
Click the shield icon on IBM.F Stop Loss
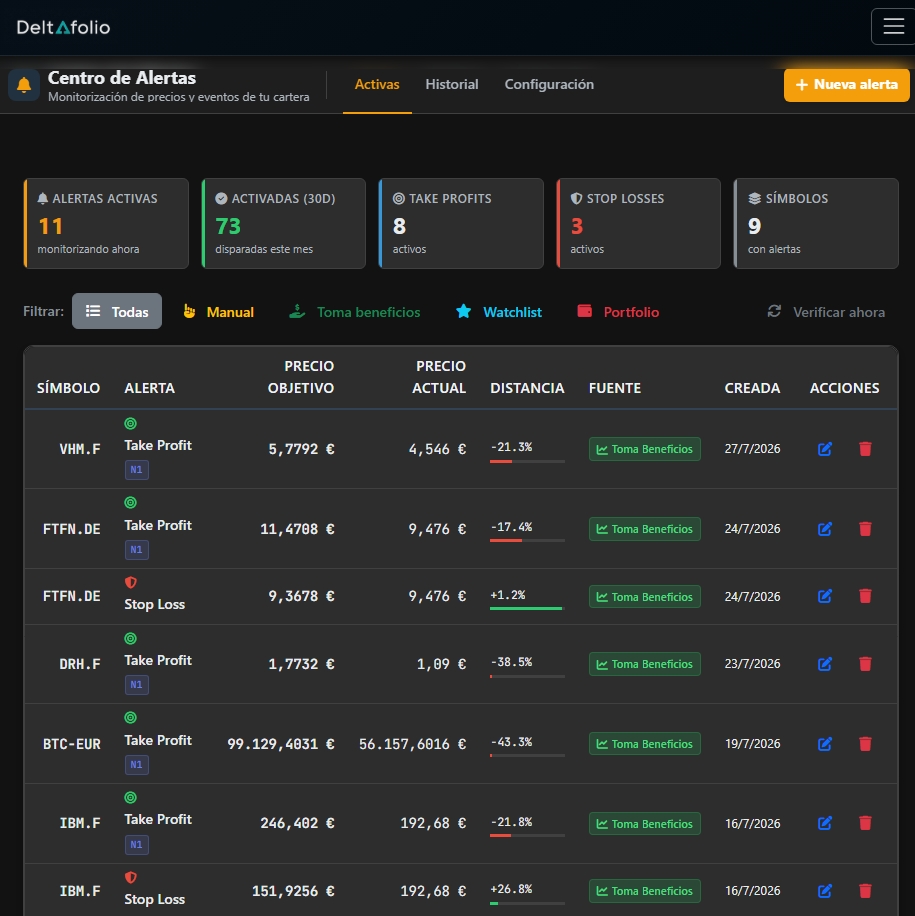click(x=130, y=877)
